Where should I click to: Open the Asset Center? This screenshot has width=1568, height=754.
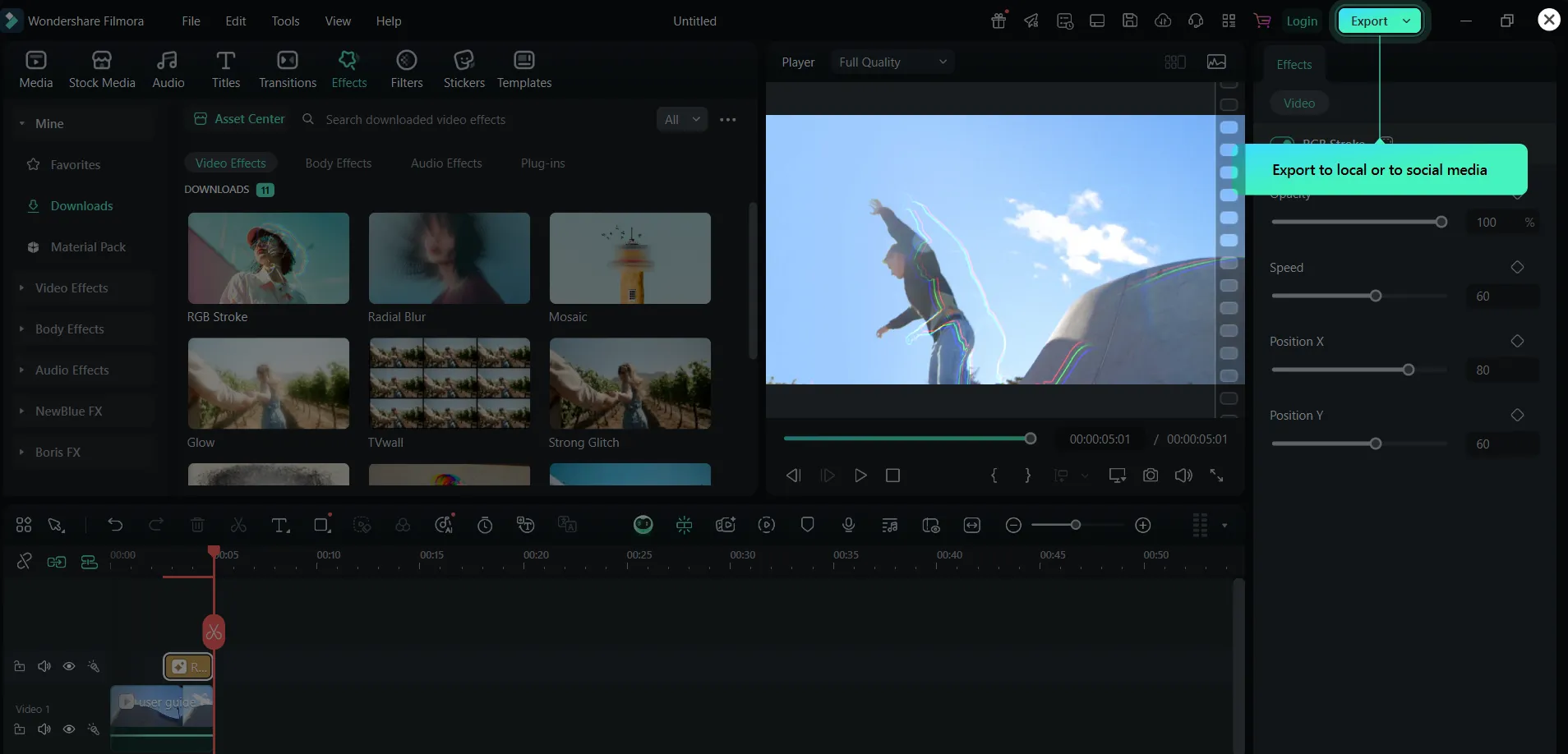240,119
